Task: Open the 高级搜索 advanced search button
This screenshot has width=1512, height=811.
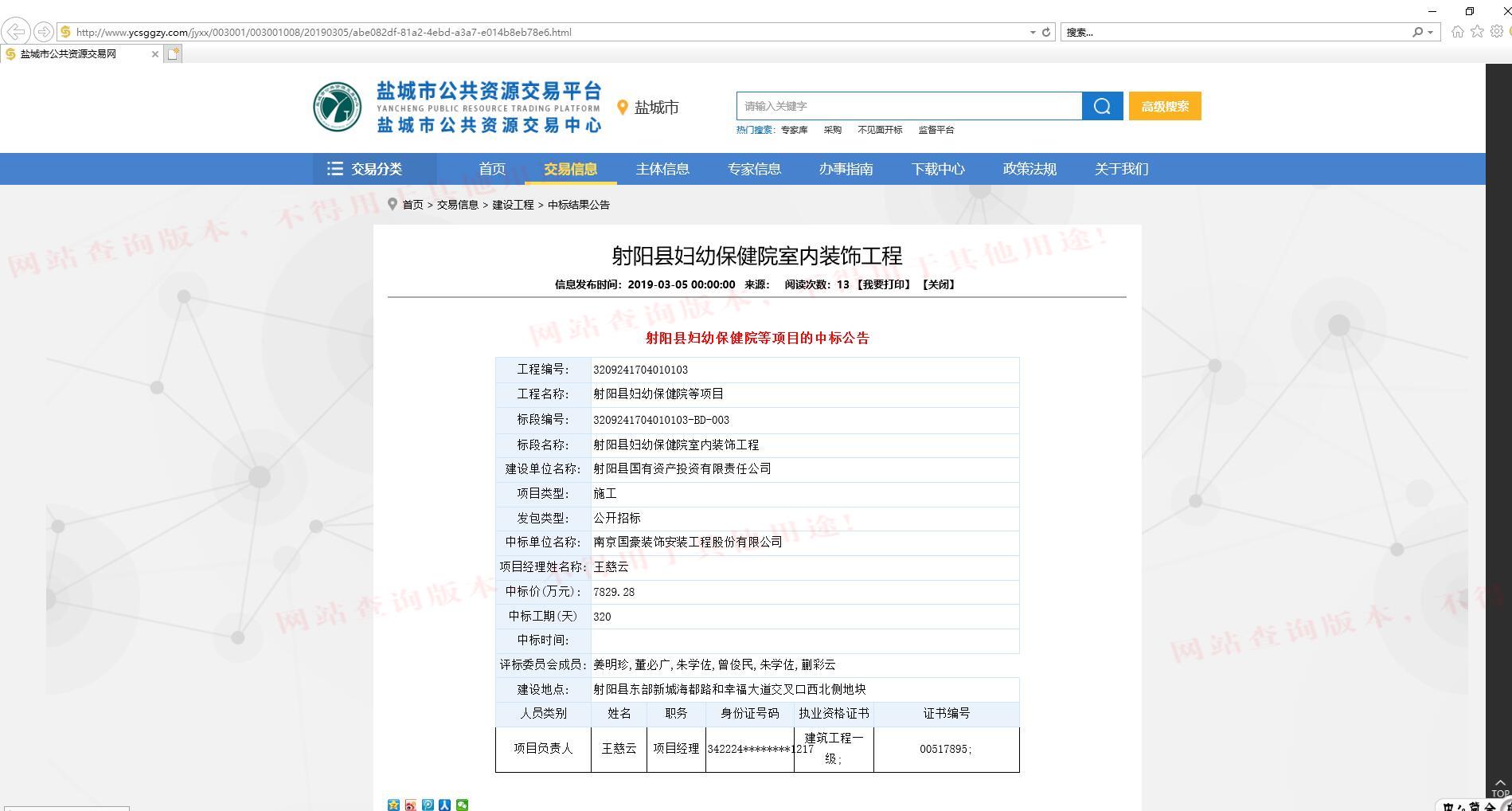Action: coord(1165,106)
